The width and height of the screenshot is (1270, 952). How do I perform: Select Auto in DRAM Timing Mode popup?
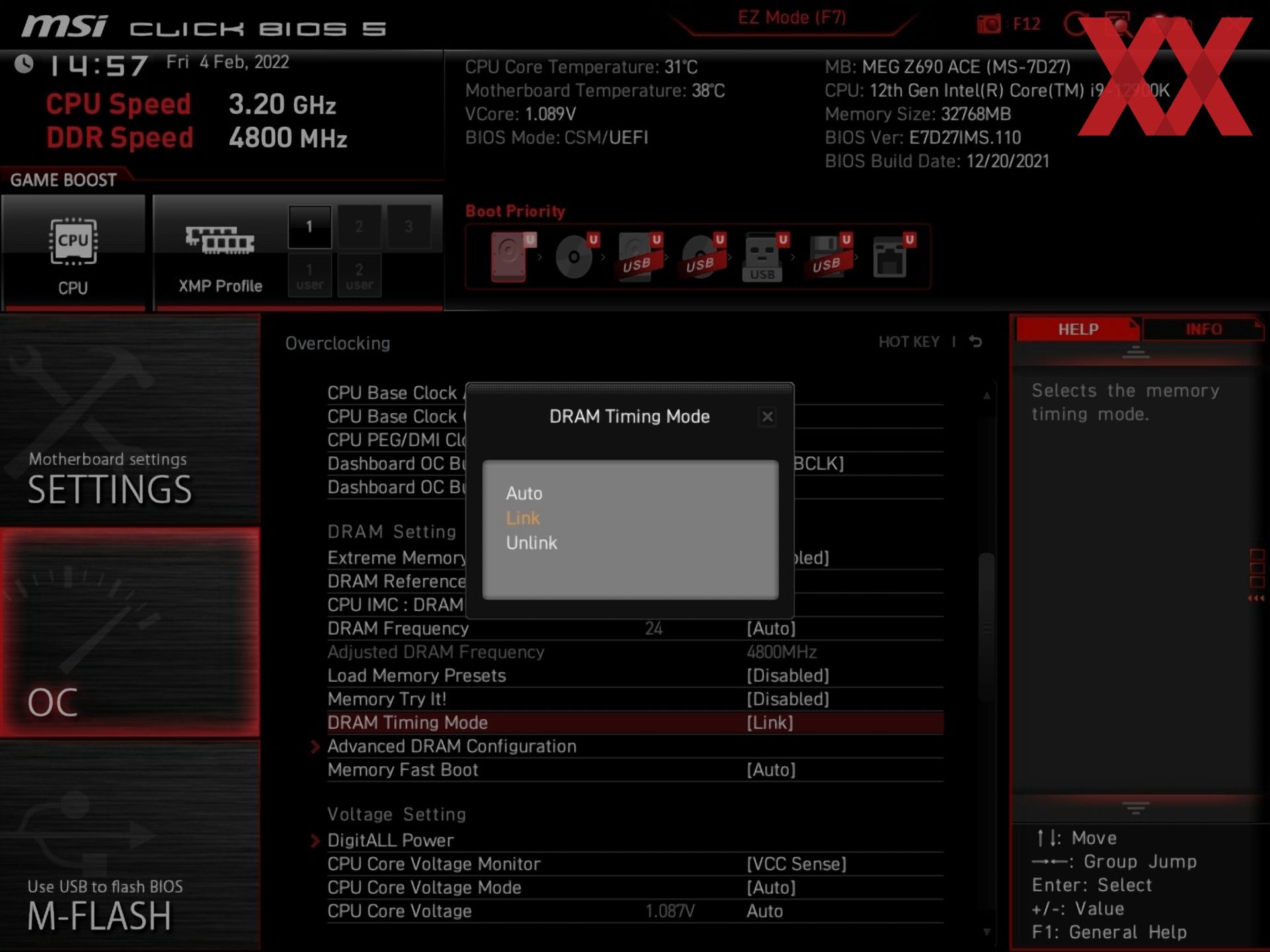coord(524,493)
